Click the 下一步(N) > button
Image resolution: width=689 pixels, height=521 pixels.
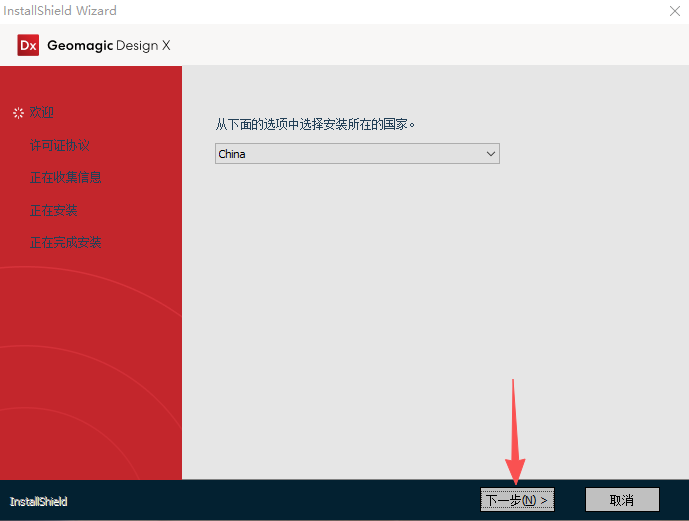click(x=517, y=499)
